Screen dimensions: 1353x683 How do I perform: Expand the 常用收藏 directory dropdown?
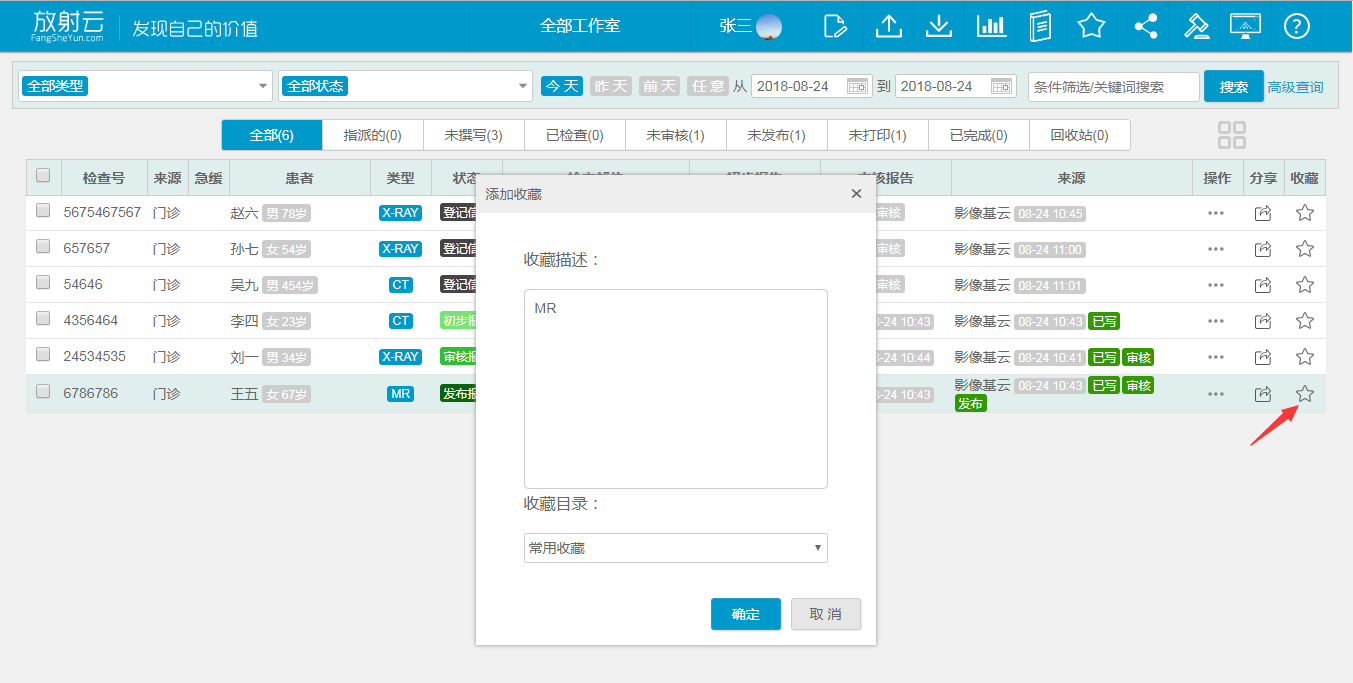click(675, 548)
